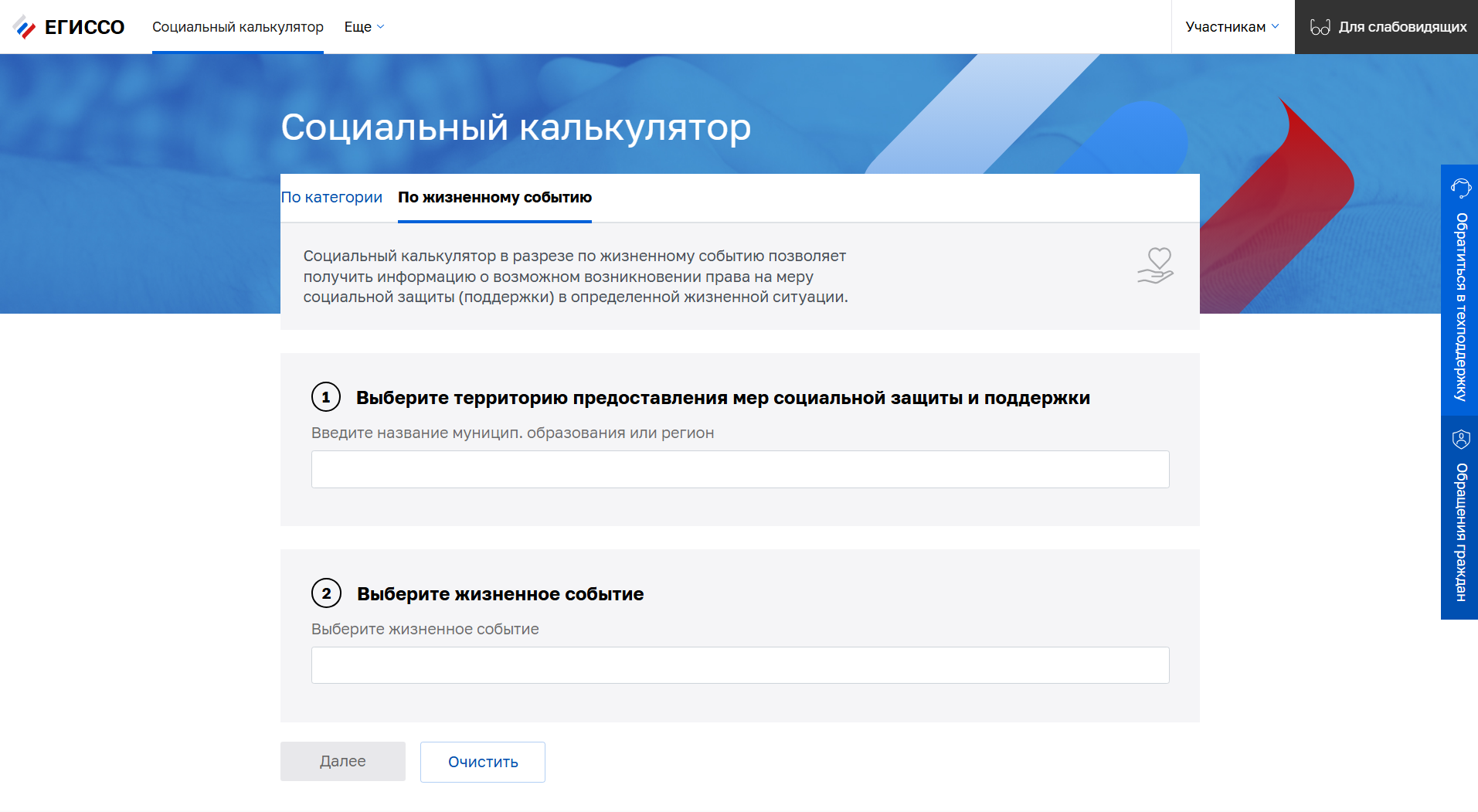The image size is (1478, 812).
Task: Open the Еще dropdown menu
Action: pyautogui.click(x=363, y=26)
